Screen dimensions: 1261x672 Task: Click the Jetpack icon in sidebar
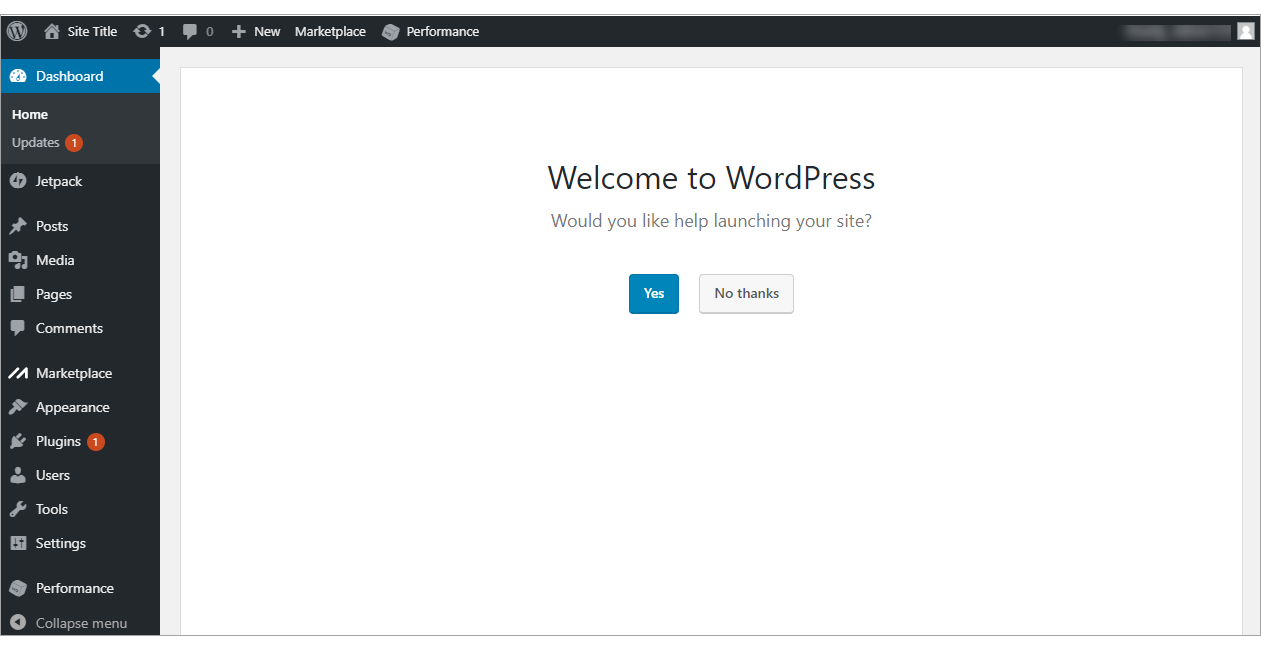pyautogui.click(x=18, y=181)
